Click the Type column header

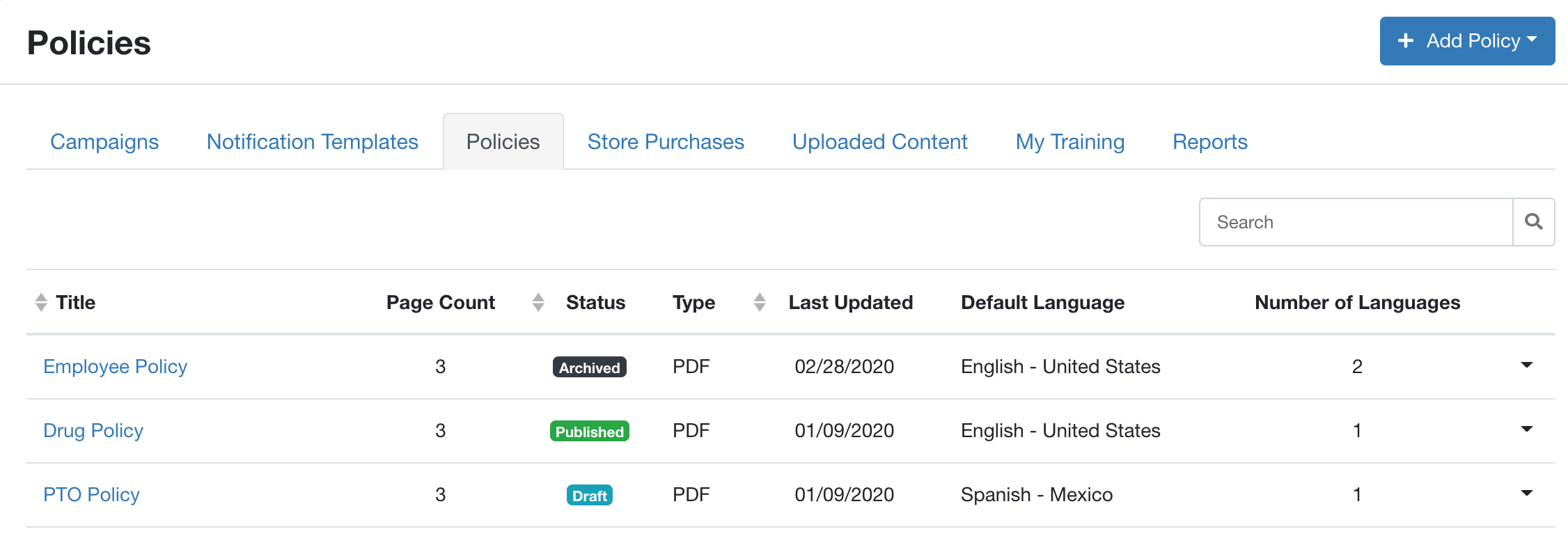tap(694, 303)
